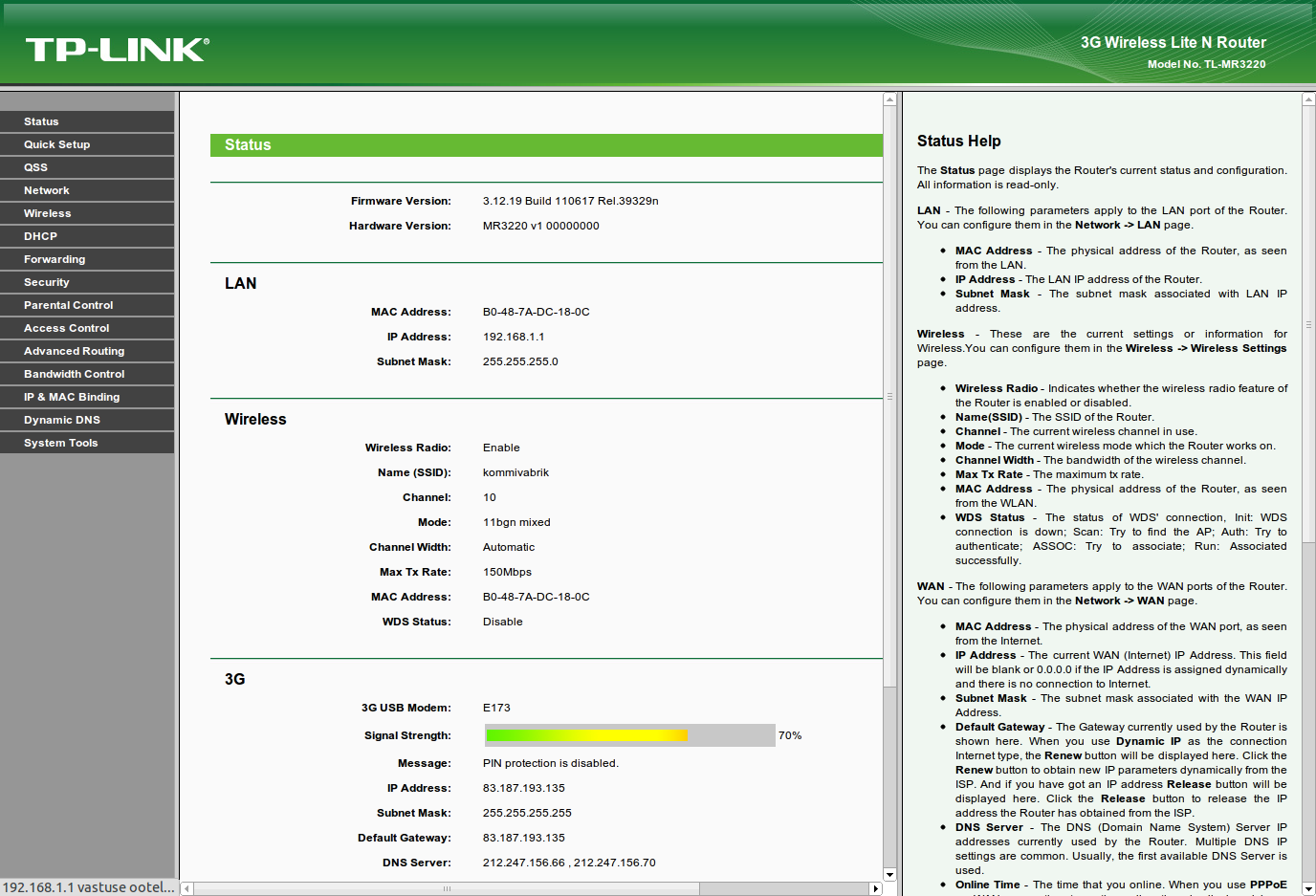Image resolution: width=1316 pixels, height=896 pixels.
Task: Click the DNS Server addresses
Action: tap(569, 863)
